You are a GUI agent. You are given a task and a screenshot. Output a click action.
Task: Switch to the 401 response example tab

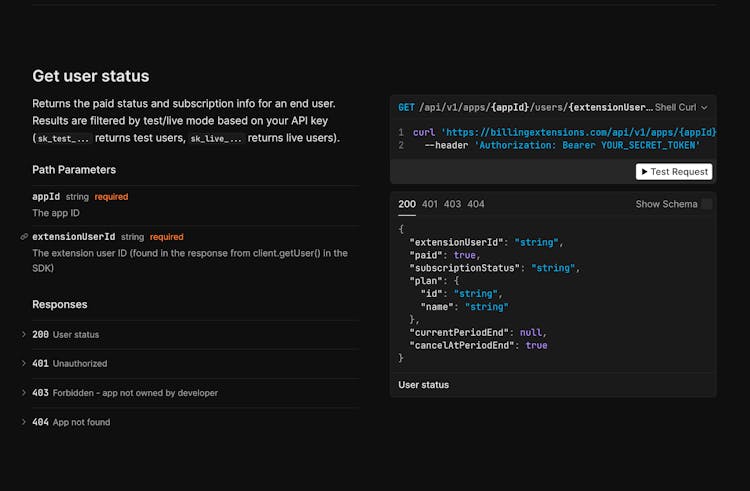pos(429,204)
